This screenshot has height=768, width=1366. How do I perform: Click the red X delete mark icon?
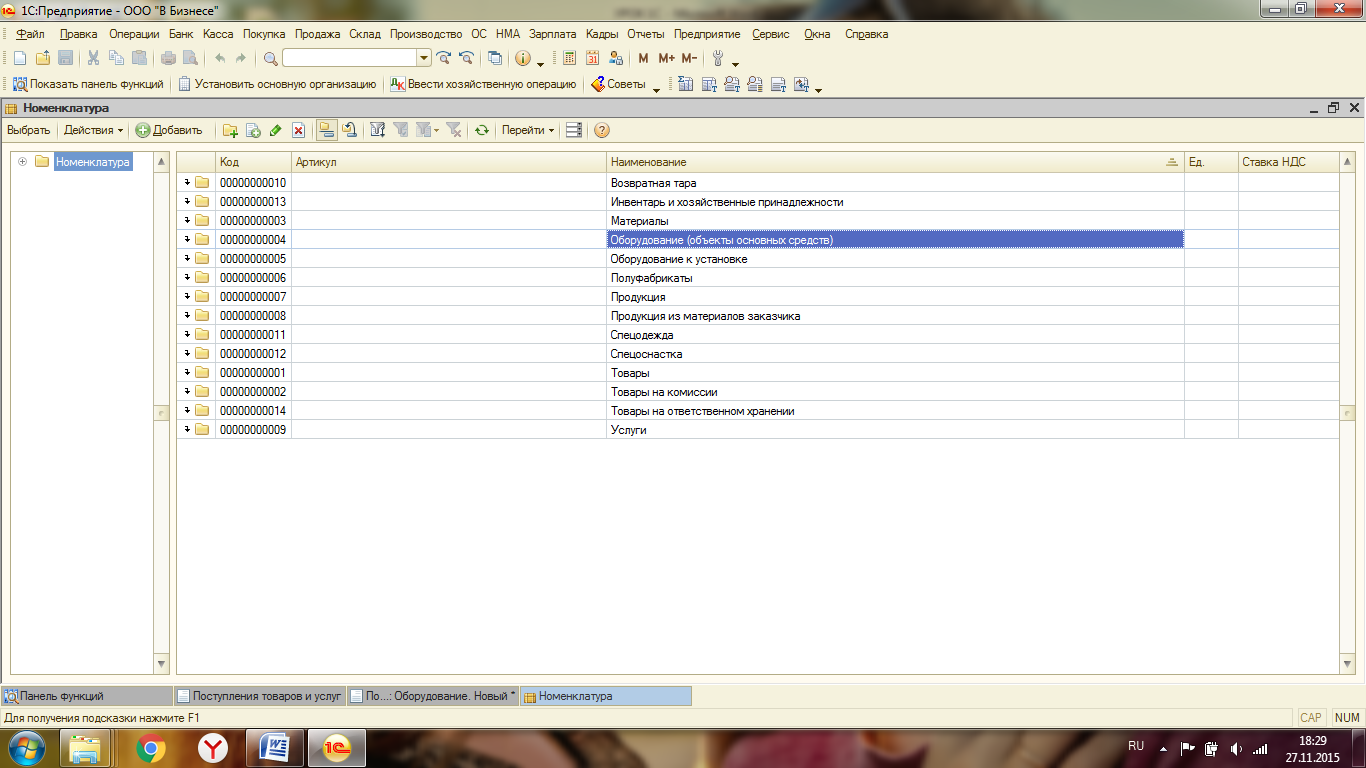click(298, 130)
